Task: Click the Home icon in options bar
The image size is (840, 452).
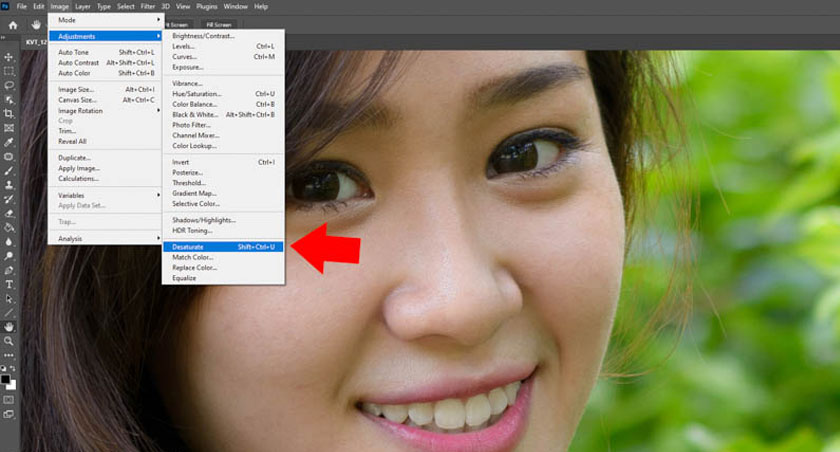Action: (x=13, y=25)
